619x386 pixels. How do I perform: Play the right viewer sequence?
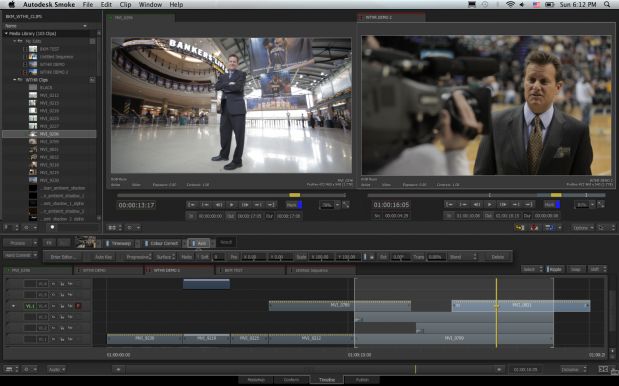(490, 204)
